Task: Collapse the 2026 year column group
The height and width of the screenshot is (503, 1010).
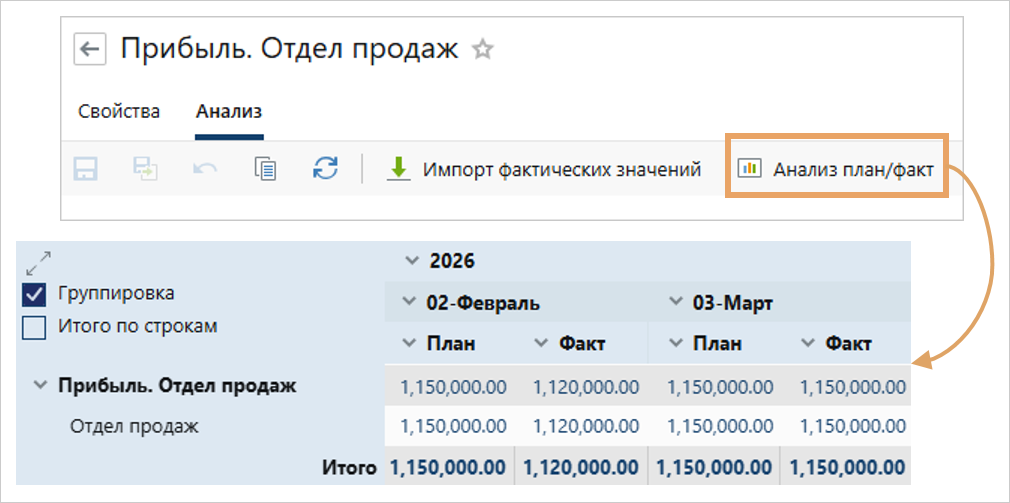Action: coord(412,262)
